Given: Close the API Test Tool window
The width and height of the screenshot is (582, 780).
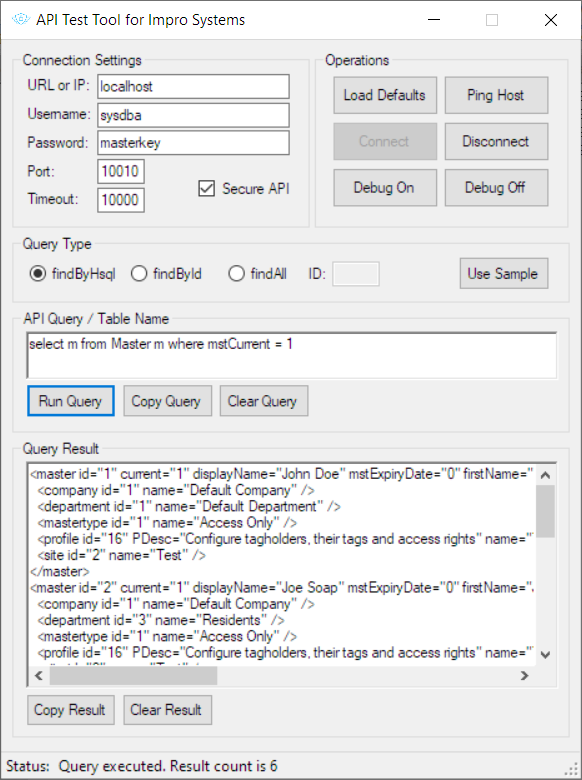Looking at the screenshot, I should coord(551,20).
